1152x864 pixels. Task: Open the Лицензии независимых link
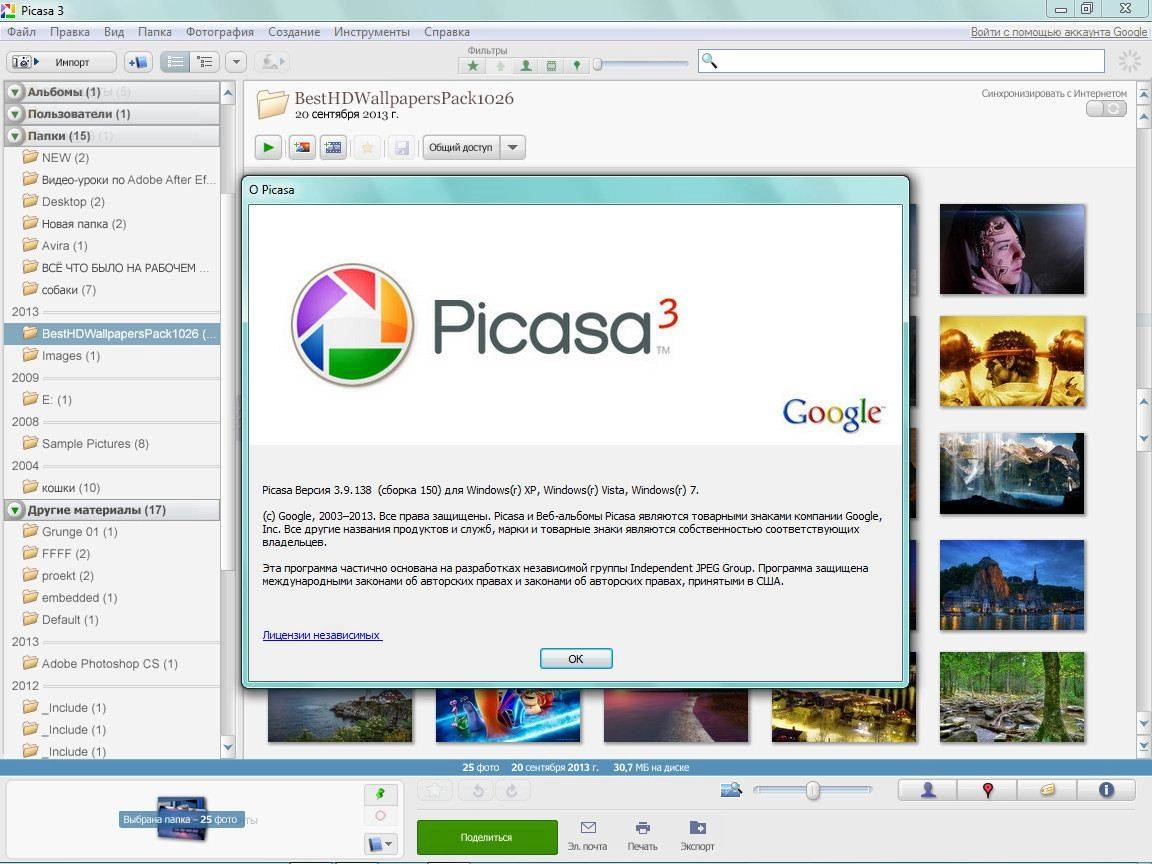tap(322, 635)
